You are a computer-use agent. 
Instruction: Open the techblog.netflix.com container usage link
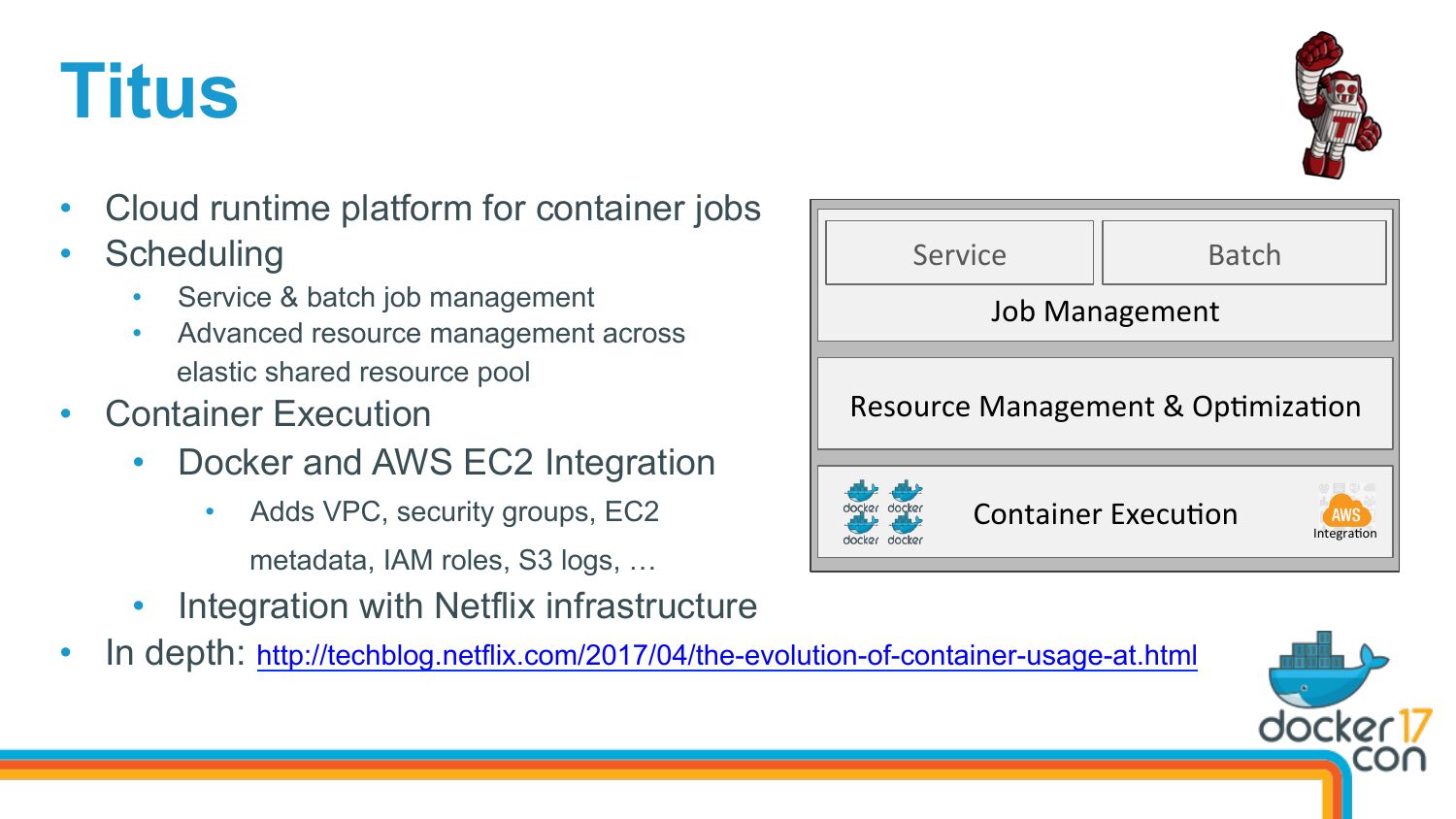pyautogui.click(x=726, y=656)
